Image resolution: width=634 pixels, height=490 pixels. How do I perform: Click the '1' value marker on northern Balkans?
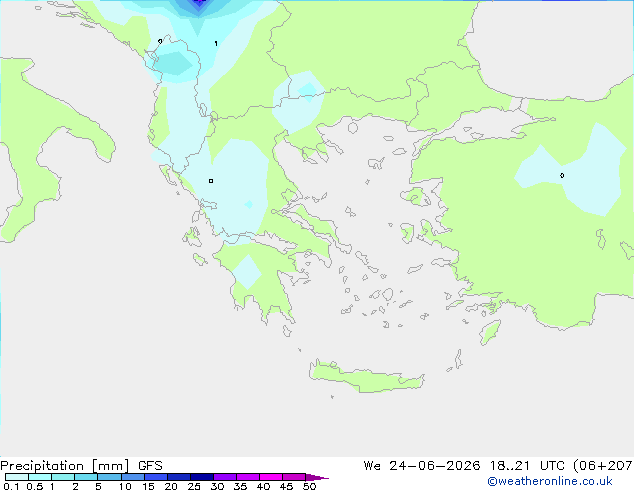[216, 43]
